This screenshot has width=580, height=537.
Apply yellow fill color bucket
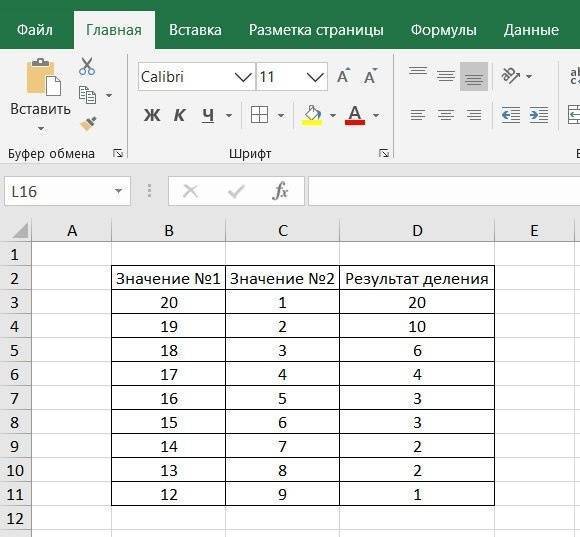(313, 115)
